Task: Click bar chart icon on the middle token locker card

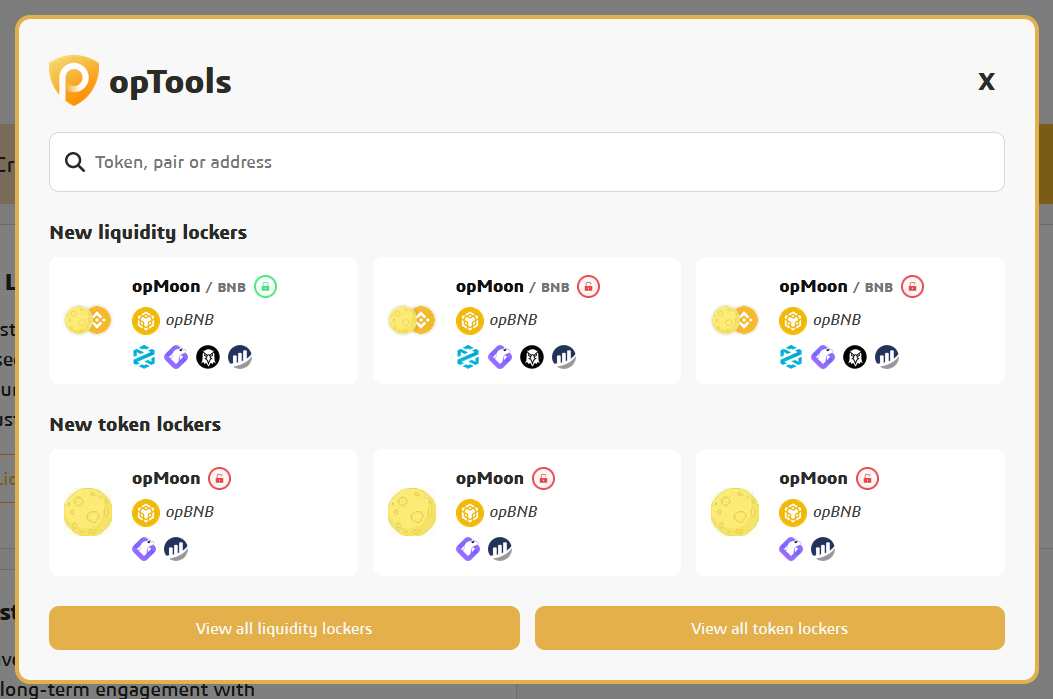Action: click(500, 549)
